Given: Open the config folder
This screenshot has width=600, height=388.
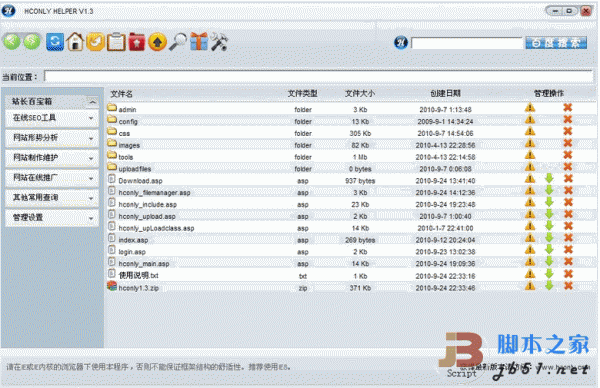Looking at the screenshot, I should [x=128, y=122].
